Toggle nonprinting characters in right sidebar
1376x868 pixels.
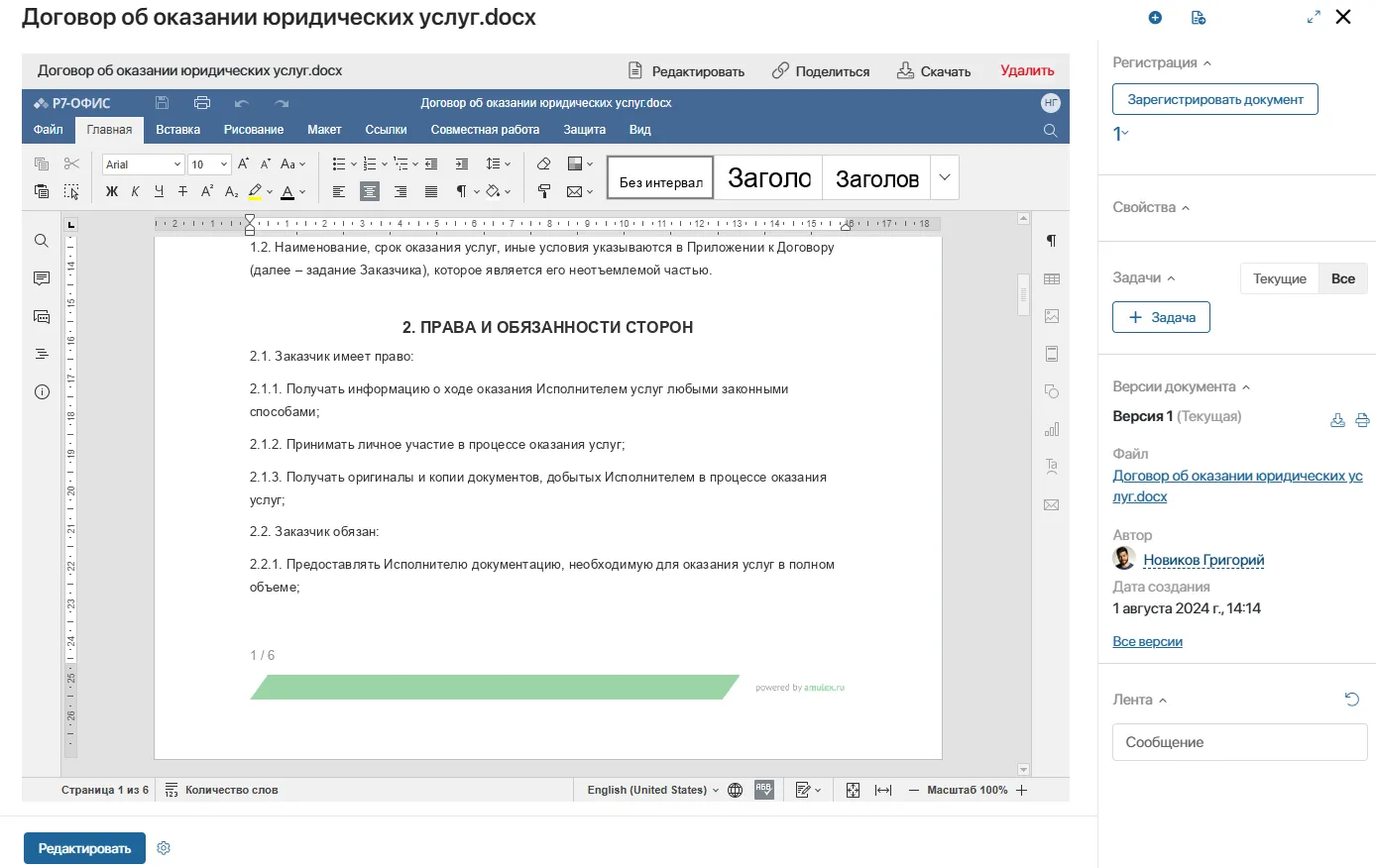coord(1052,241)
